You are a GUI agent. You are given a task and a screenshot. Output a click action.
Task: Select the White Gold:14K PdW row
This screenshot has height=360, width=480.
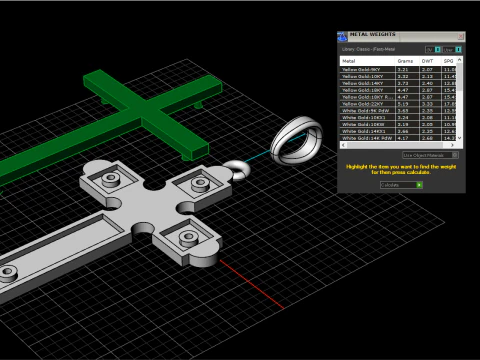point(398,138)
